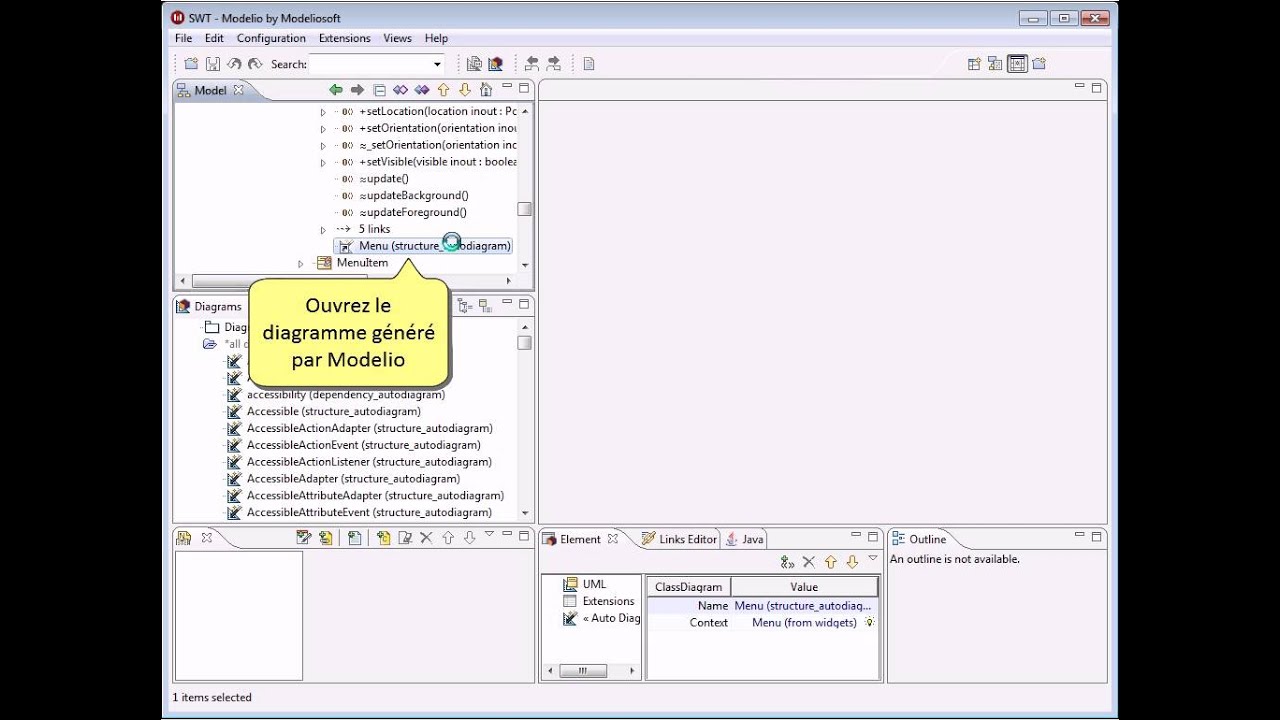Image resolution: width=1280 pixels, height=720 pixels.
Task: Select AccessibleActionEvent (structure_autodiagram) diagram
Action: click(x=364, y=445)
